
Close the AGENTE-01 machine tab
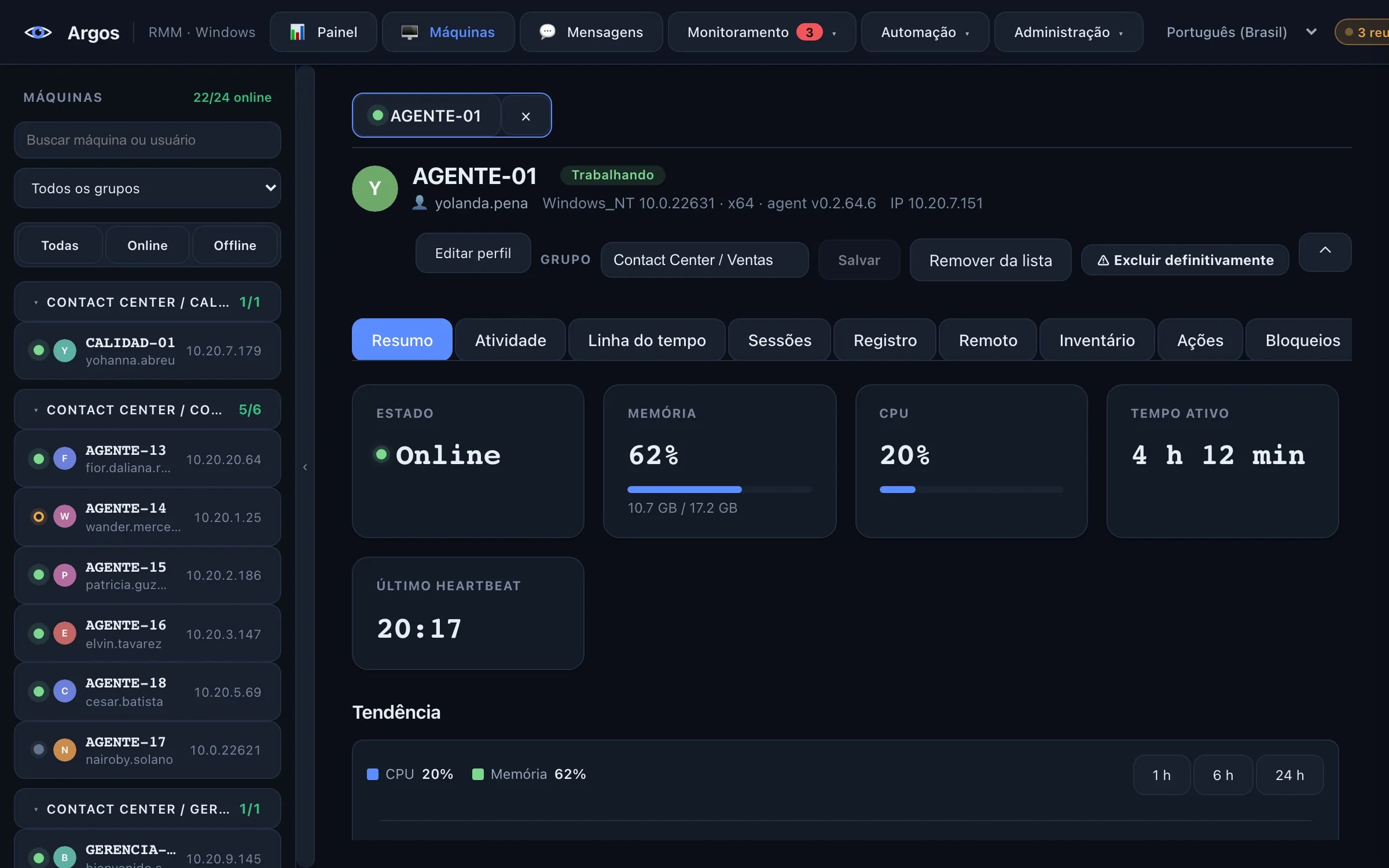click(526, 116)
